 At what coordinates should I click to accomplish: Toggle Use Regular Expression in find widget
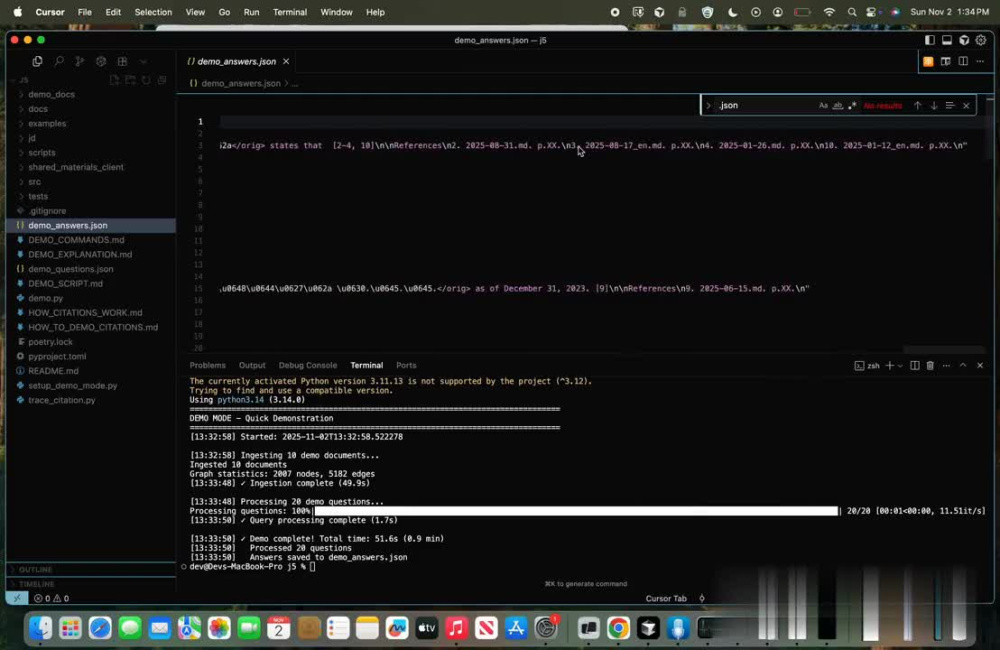click(x=852, y=105)
